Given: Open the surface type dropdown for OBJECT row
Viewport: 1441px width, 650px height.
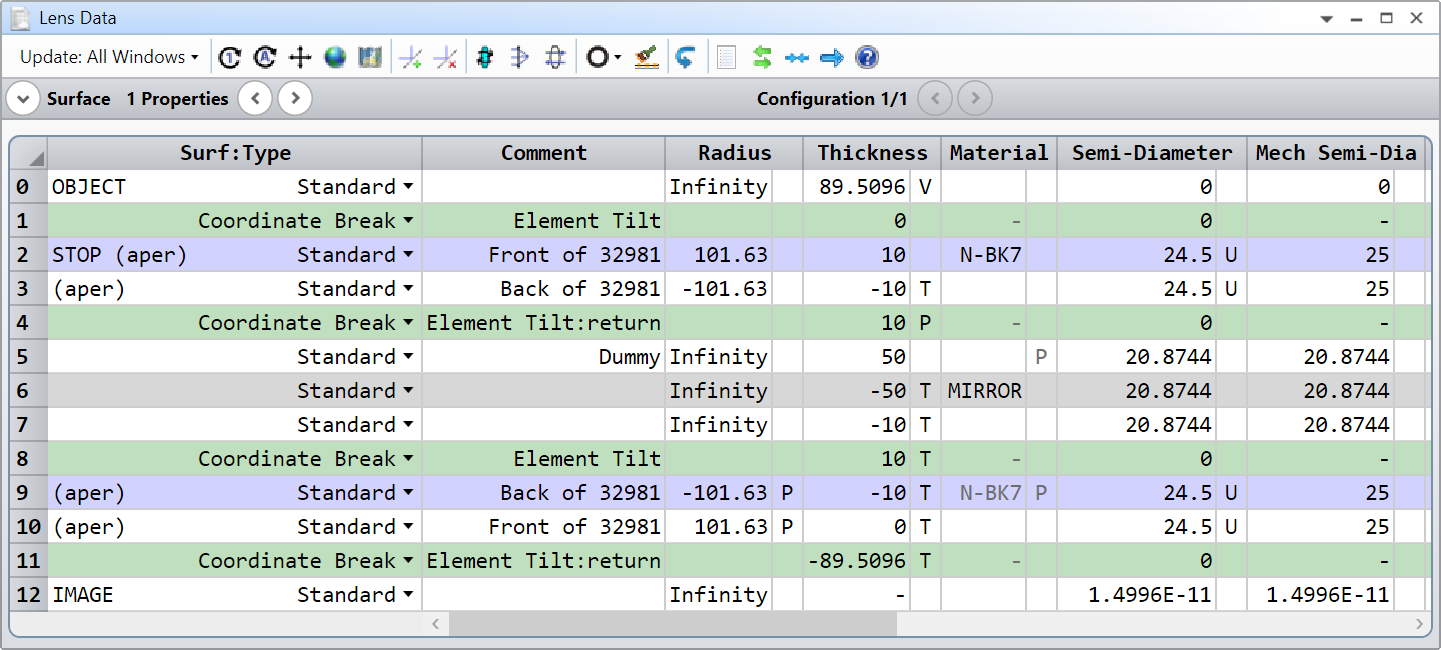Looking at the screenshot, I should click(x=408, y=187).
